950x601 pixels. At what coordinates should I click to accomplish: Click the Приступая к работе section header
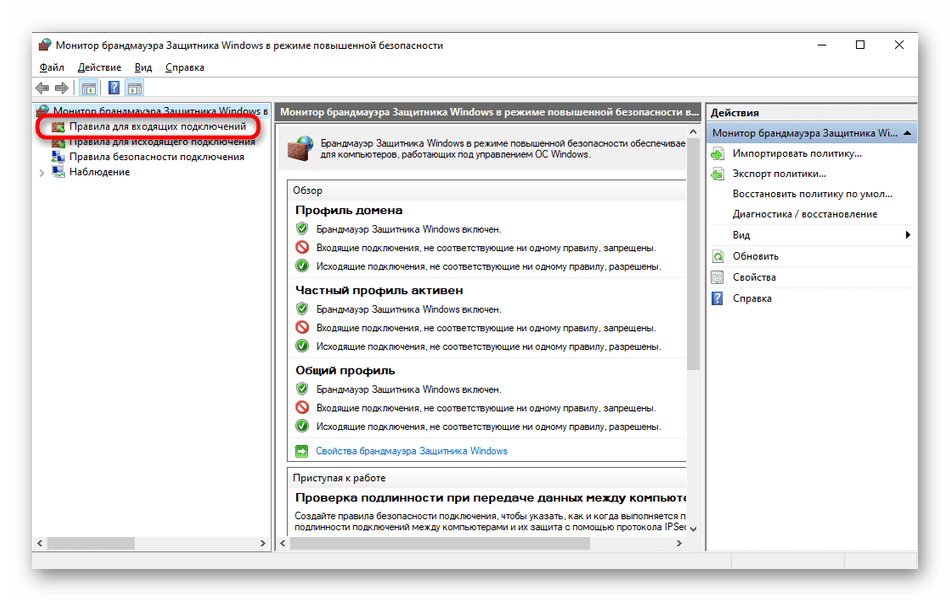point(487,478)
